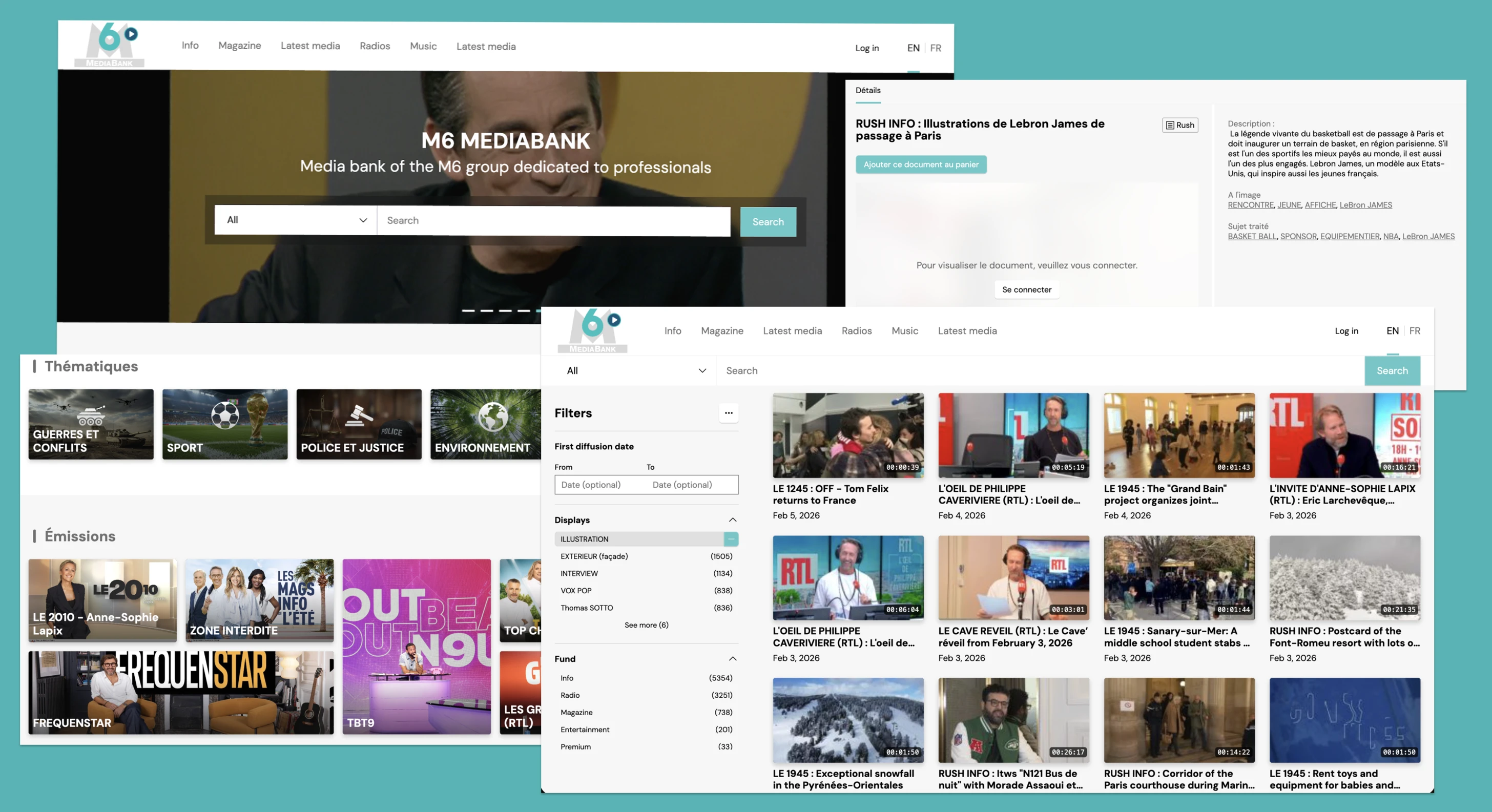The height and width of the screenshot is (812, 1492).
Task: Click the Se connecter button
Action: click(1027, 289)
